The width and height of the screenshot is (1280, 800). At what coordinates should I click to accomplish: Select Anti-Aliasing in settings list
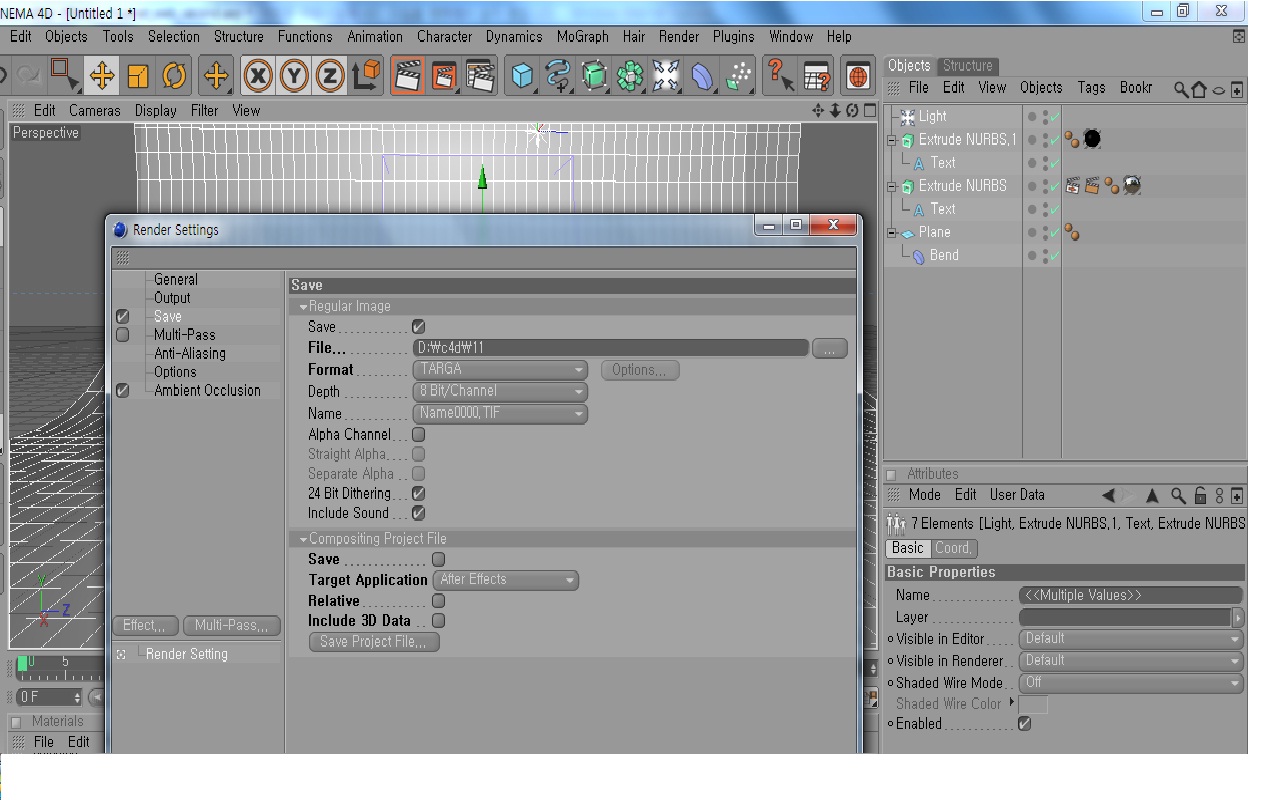click(190, 354)
